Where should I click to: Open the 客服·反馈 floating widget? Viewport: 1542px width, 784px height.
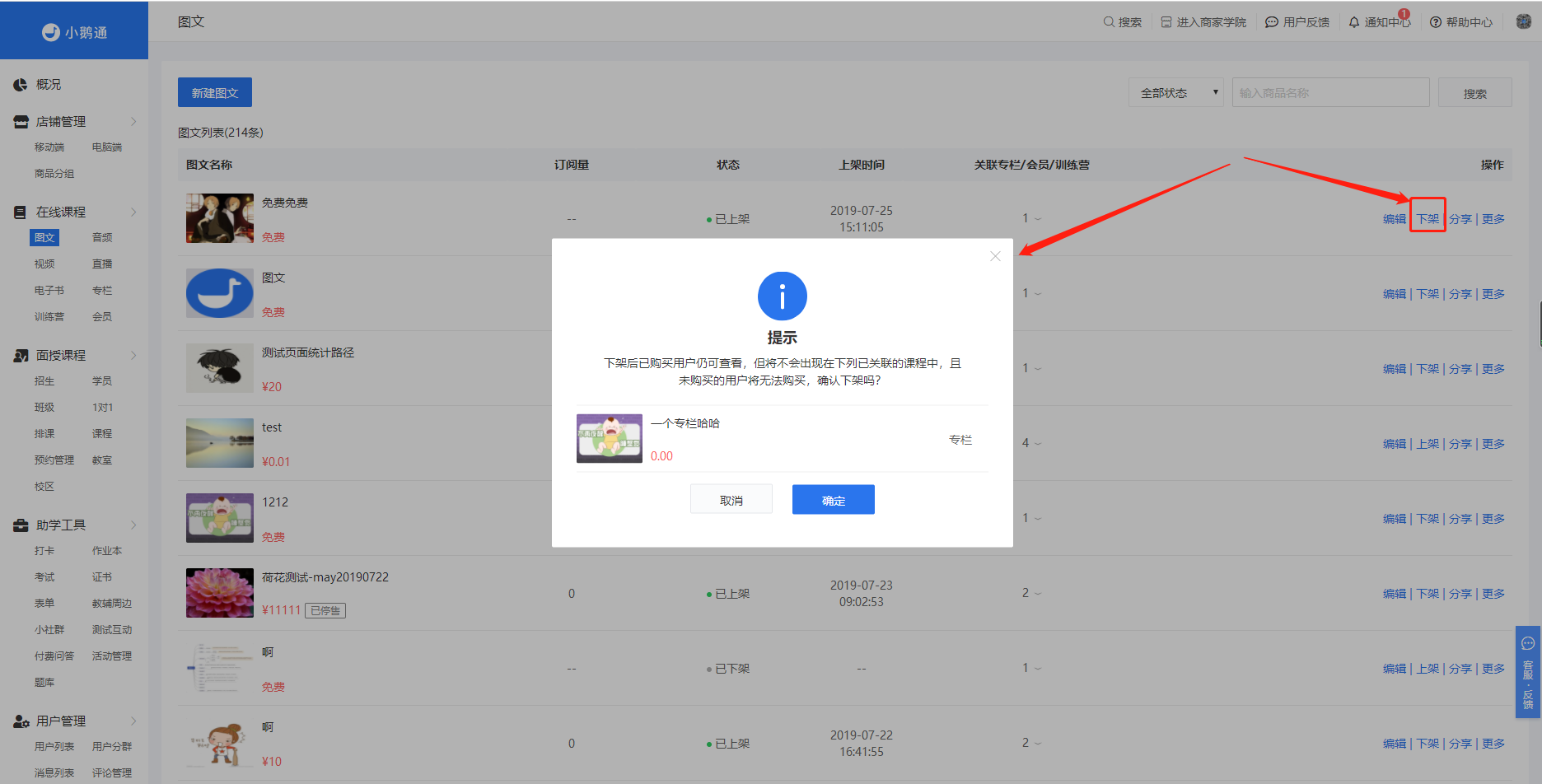click(x=1528, y=672)
